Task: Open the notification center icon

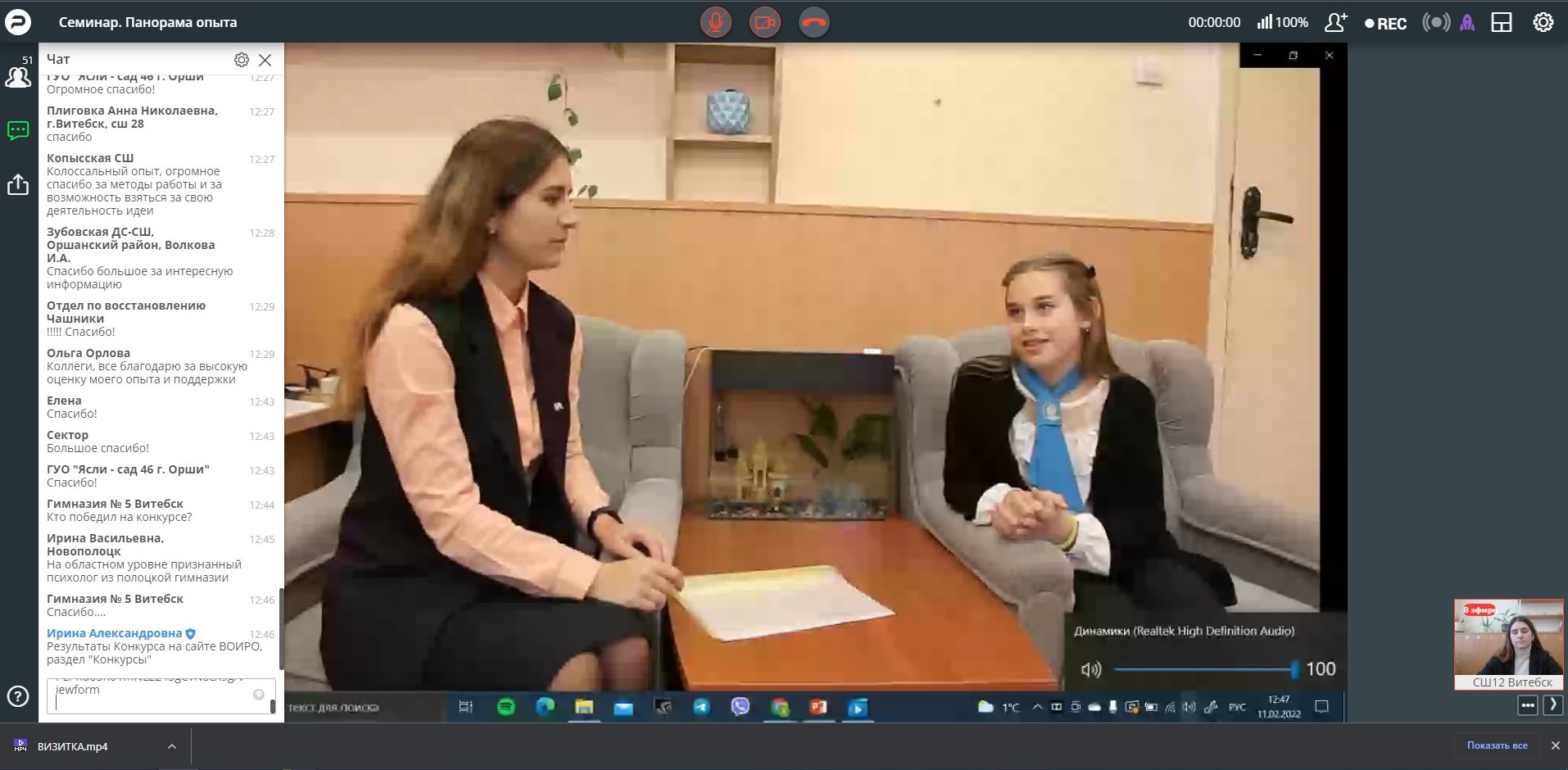Action: [1321, 707]
